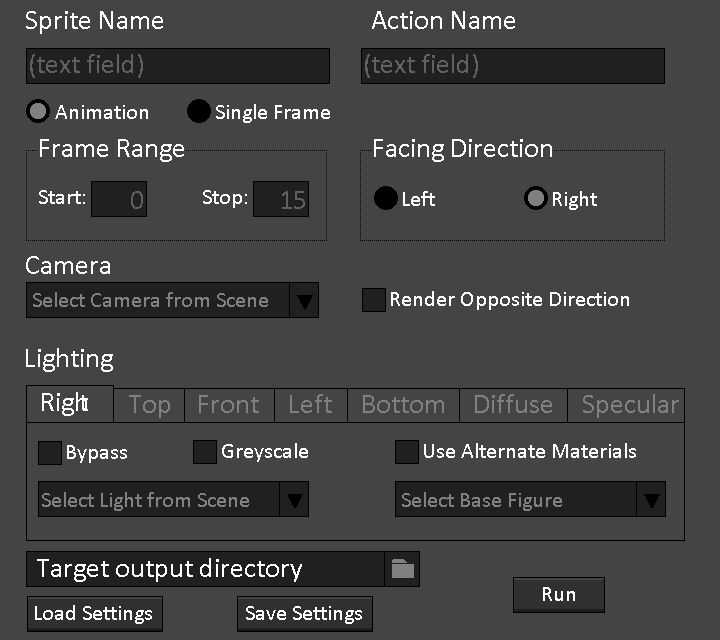Image resolution: width=720 pixels, height=640 pixels.
Task: Focus the Frame Range Stop field
Action: point(281,199)
